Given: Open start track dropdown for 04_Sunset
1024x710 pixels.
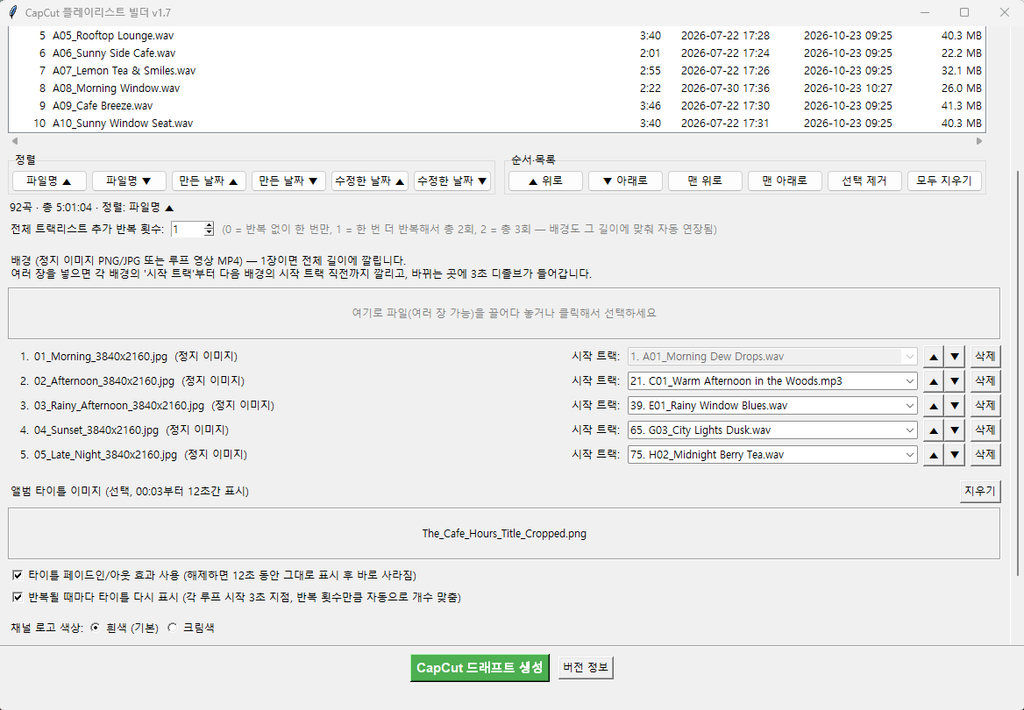Looking at the screenshot, I should (773, 430).
